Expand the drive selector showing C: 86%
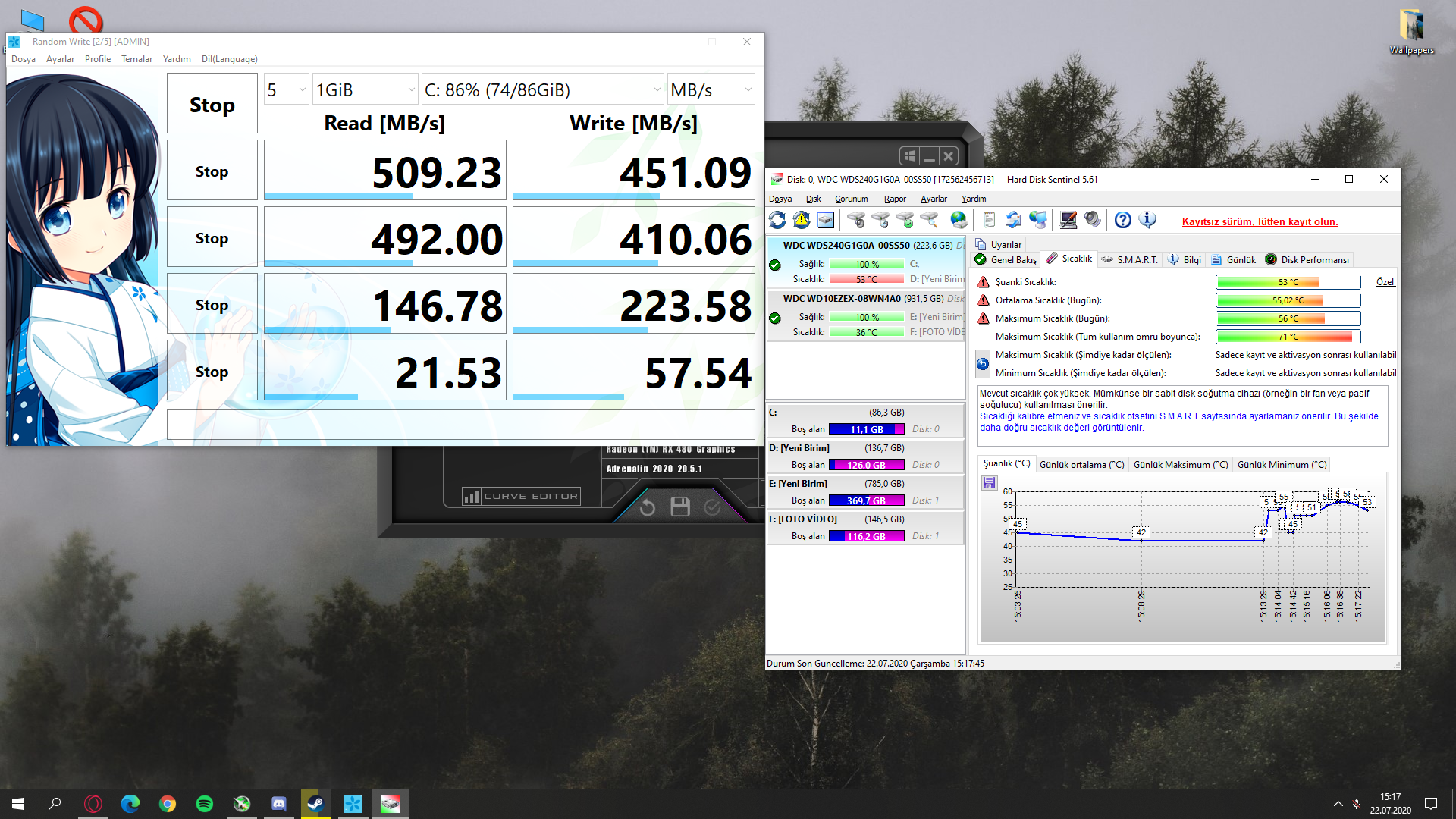The width and height of the screenshot is (1456, 819). 543,90
